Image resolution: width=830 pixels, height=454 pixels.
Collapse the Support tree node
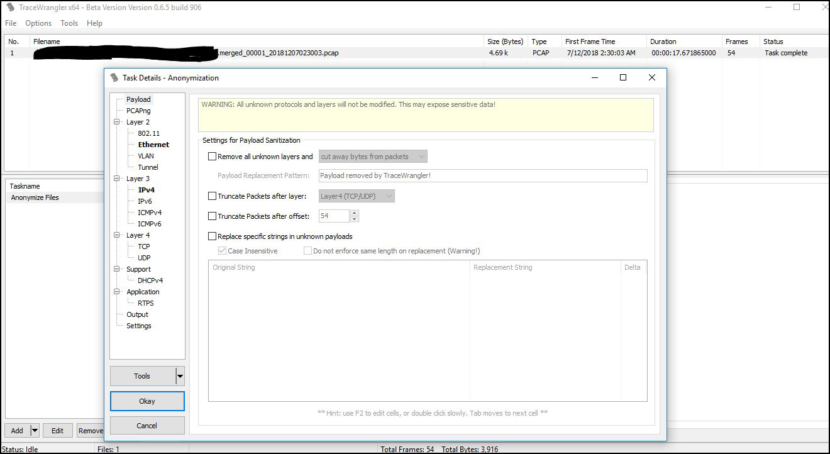coord(117,269)
